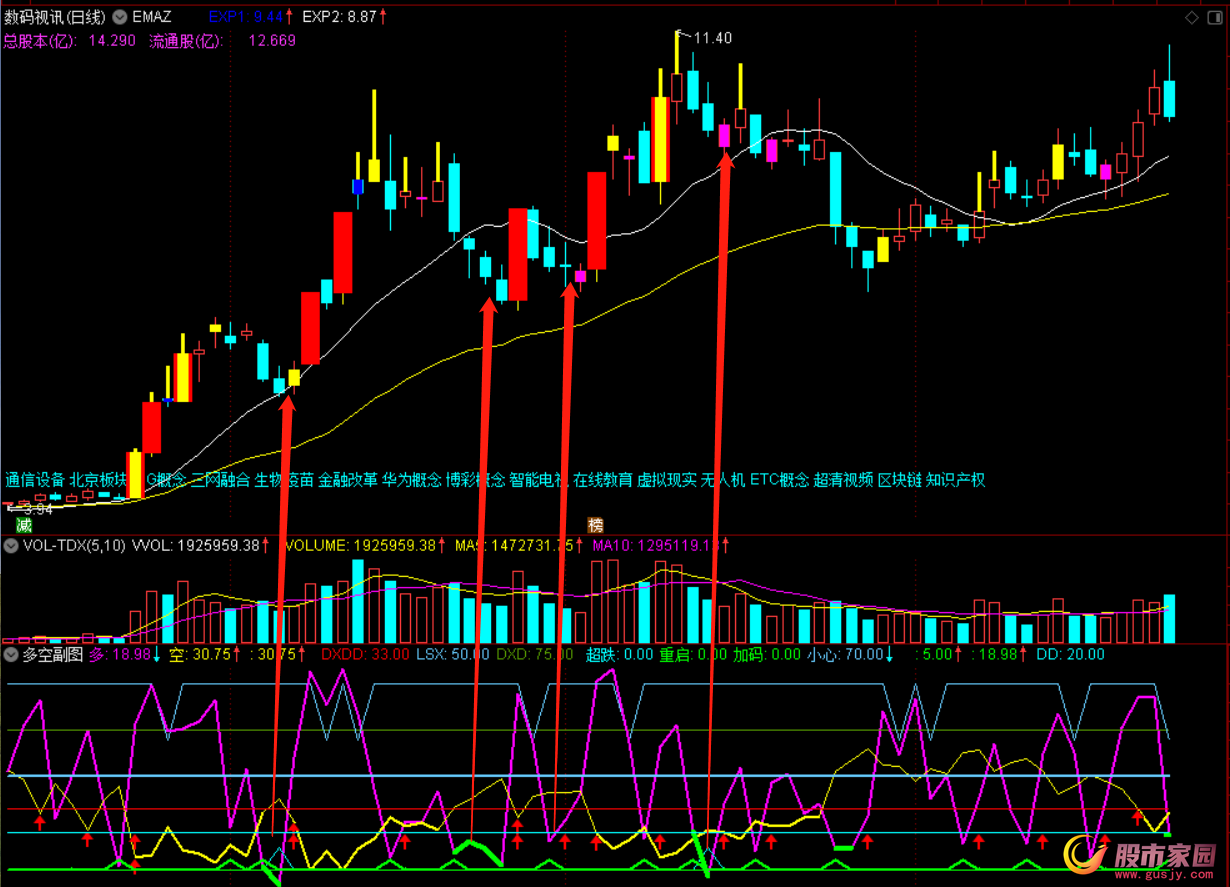1230x887 pixels.
Task: Click the orange 榜 marker icon
Action: click(596, 525)
